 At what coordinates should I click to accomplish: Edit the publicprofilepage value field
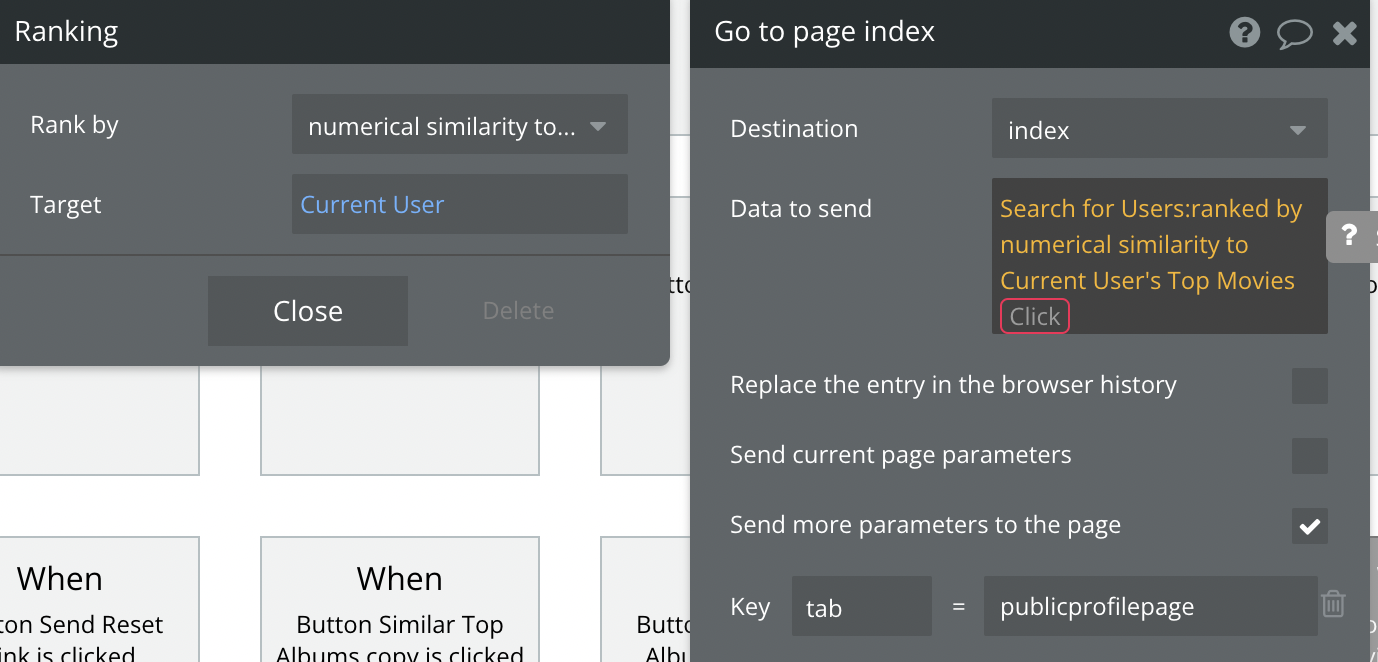coord(1149,607)
